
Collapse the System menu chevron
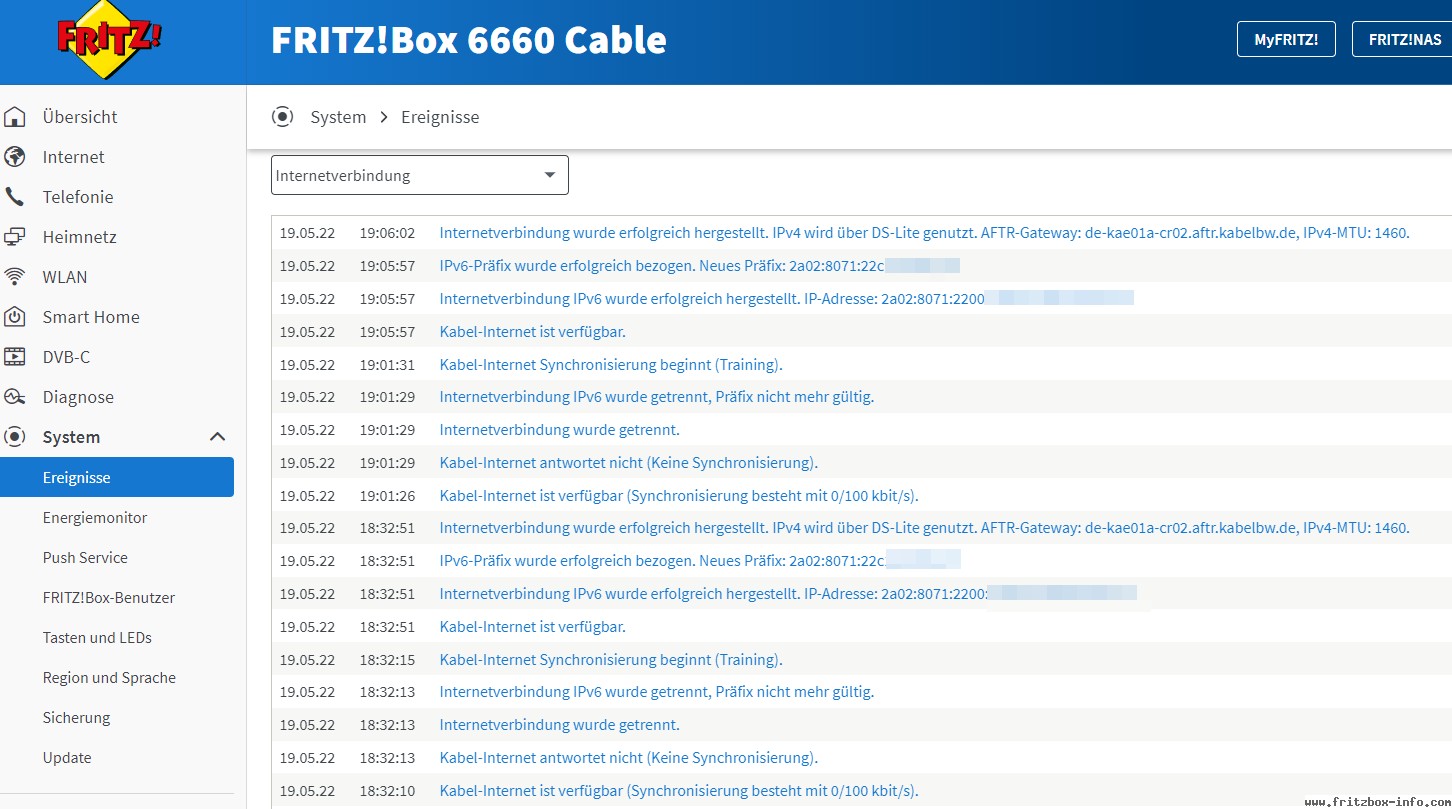click(x=217, y=437)
